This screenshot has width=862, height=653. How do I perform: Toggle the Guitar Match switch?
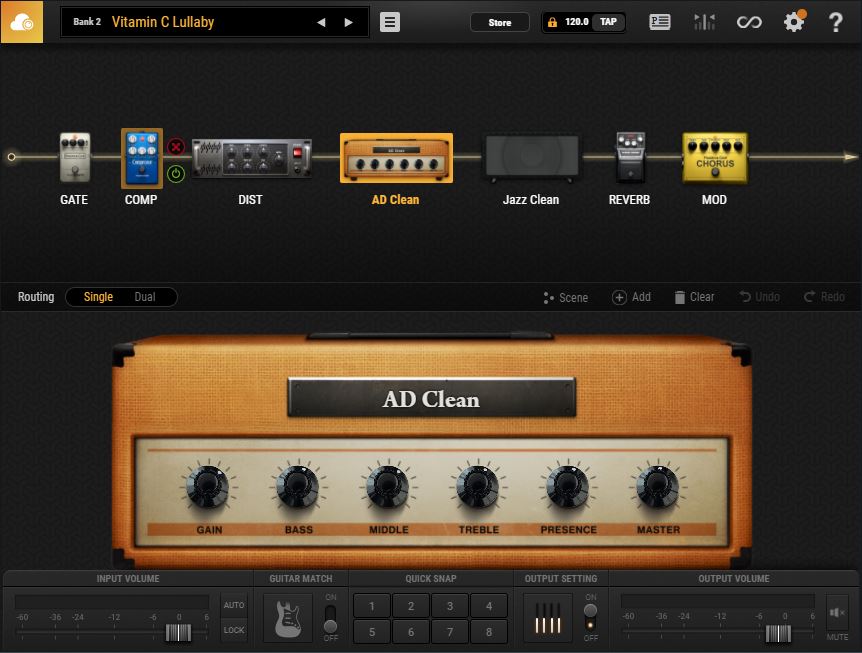point(330,619)
